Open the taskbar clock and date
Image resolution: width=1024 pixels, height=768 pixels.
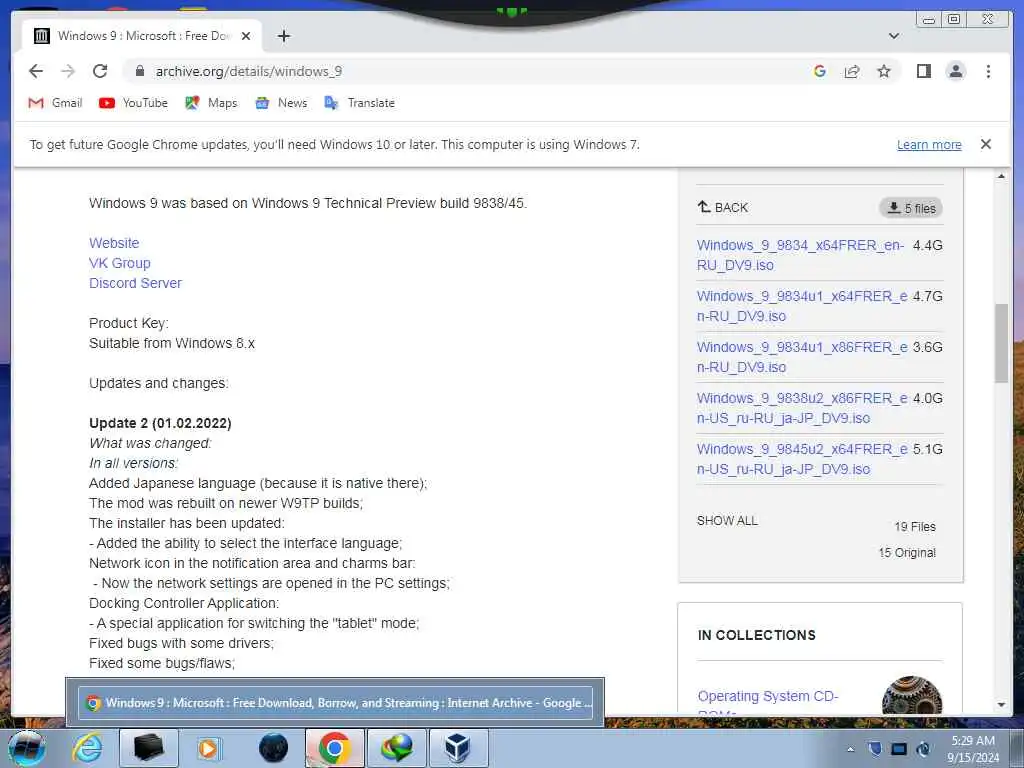(973, 749)
